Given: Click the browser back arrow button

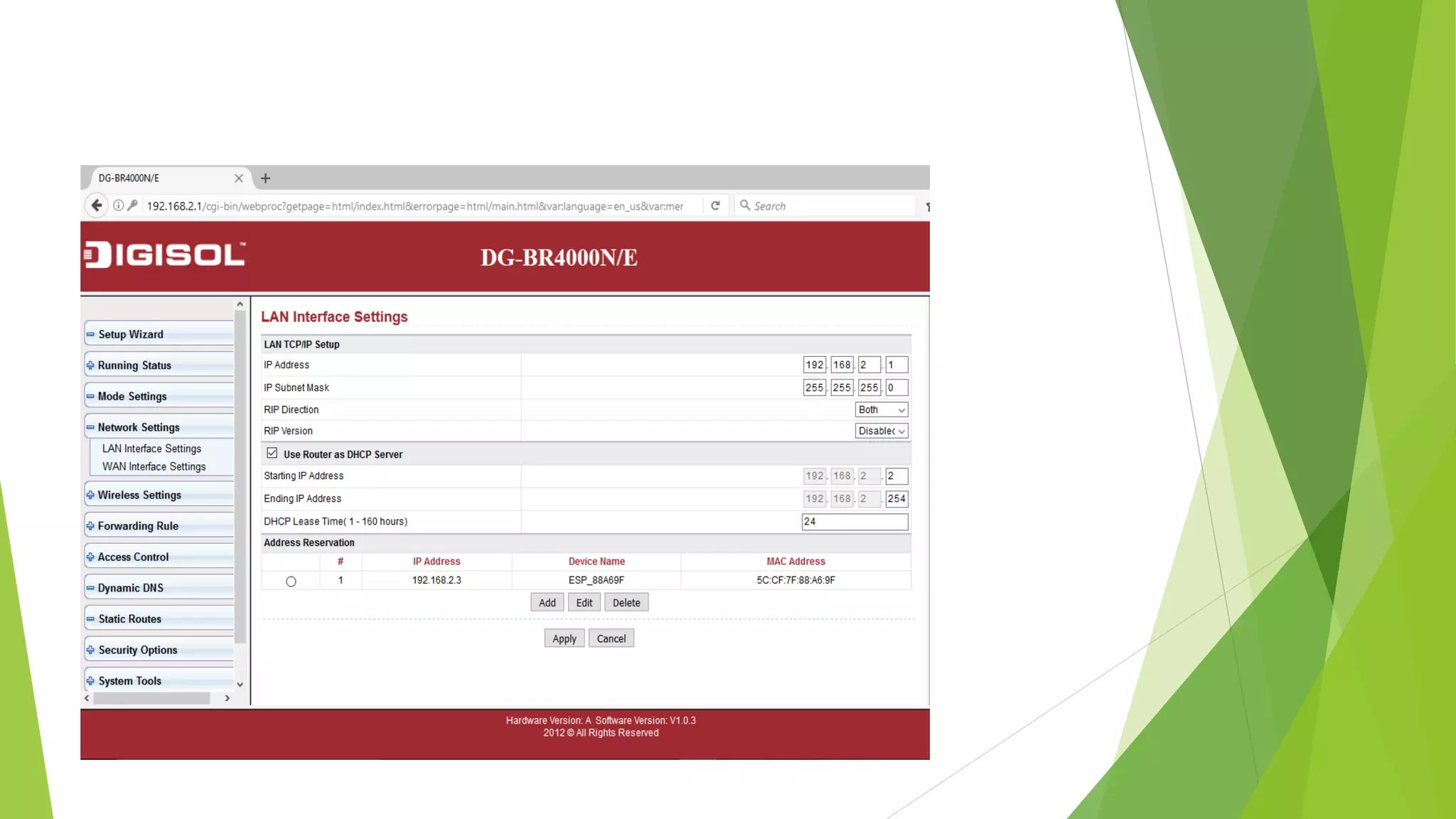Looking at the screenshot, I should click(97, 205).
